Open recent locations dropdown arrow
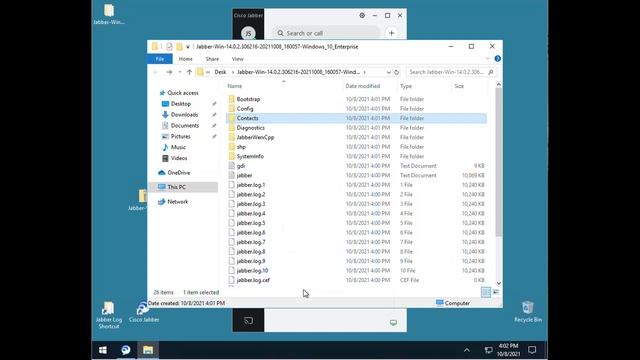 pos(180,72)
